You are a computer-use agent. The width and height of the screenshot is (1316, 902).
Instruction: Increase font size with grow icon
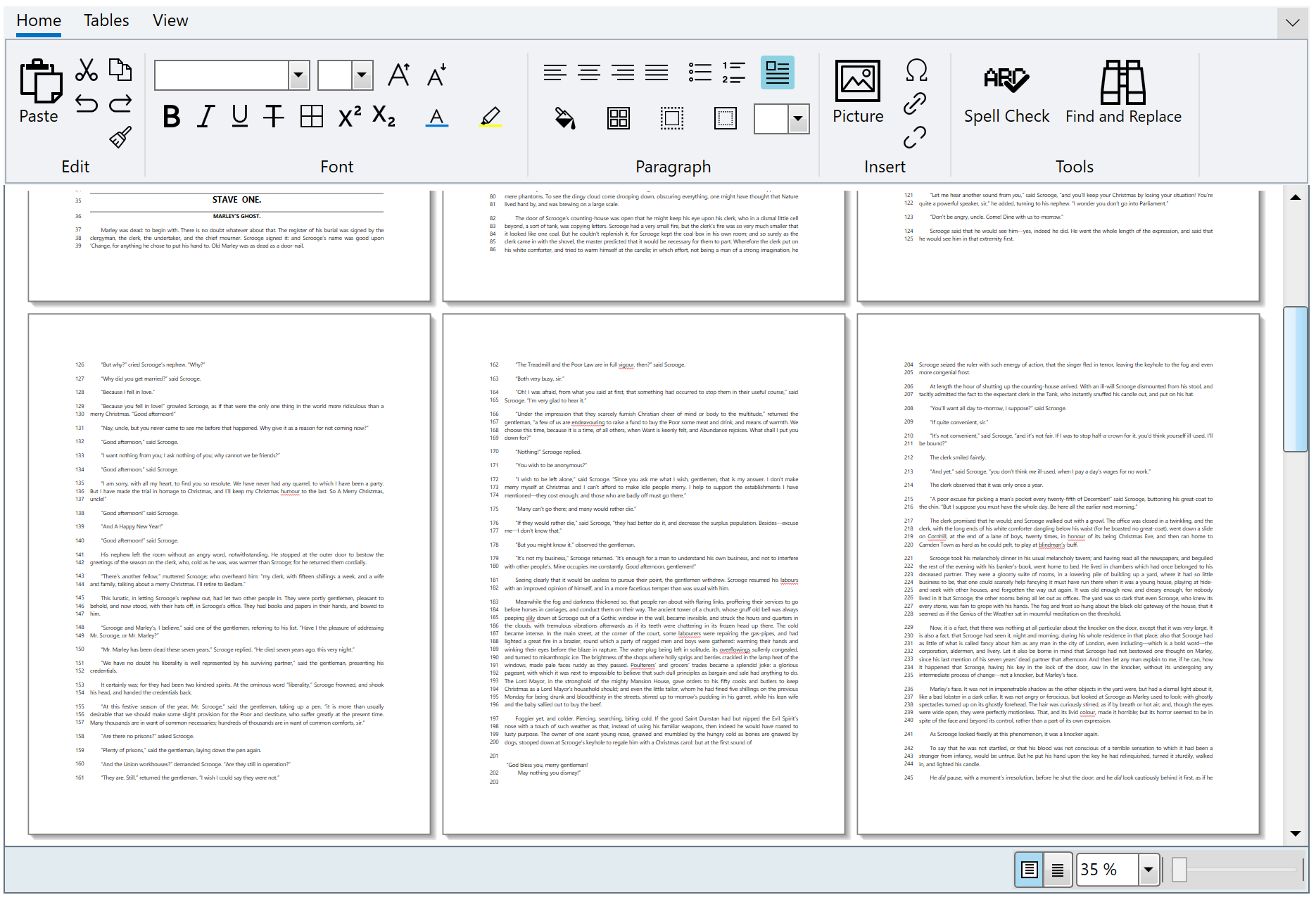[x=399, y=75]
